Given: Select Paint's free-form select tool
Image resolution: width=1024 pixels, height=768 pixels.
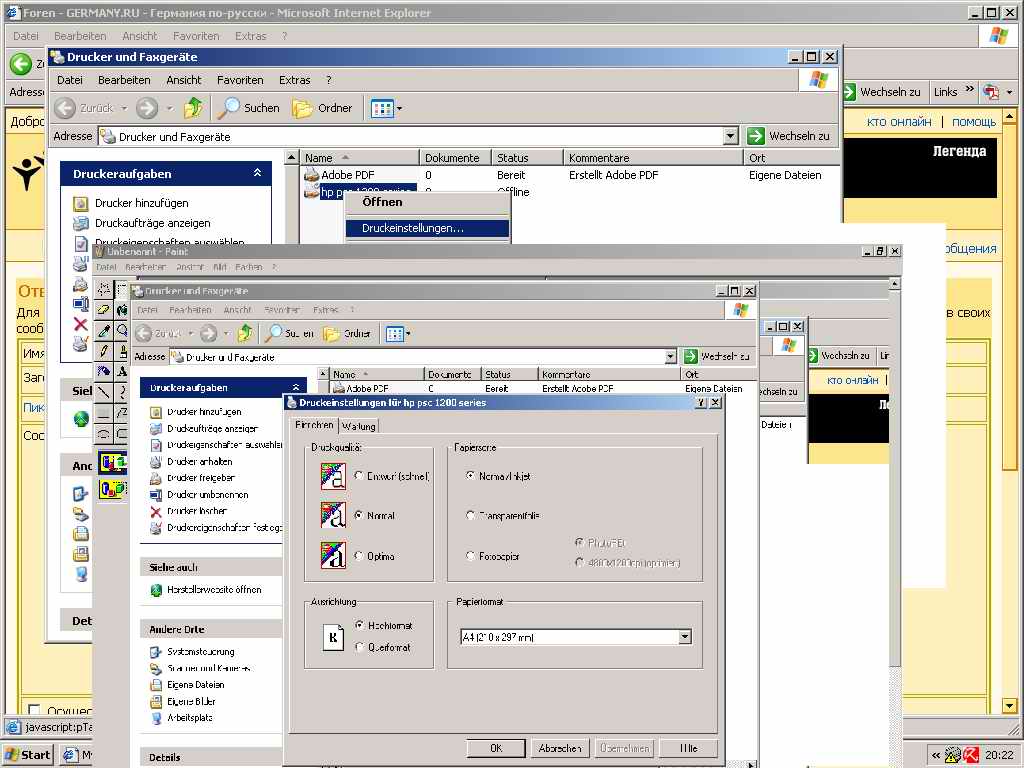Looking at the screenshot, I should click(x=104, y=289).
